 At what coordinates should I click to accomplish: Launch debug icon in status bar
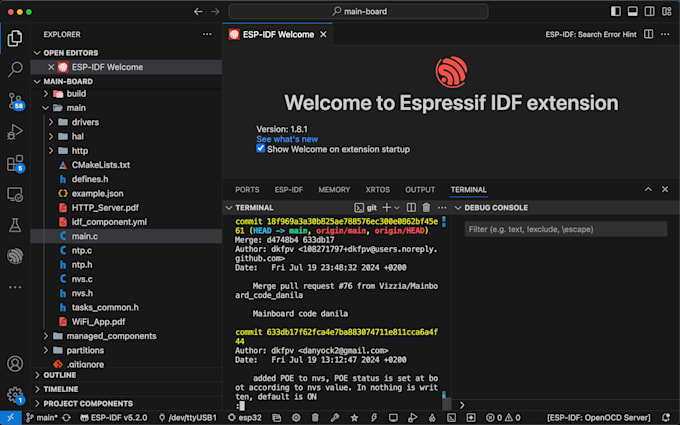(412, 418)
